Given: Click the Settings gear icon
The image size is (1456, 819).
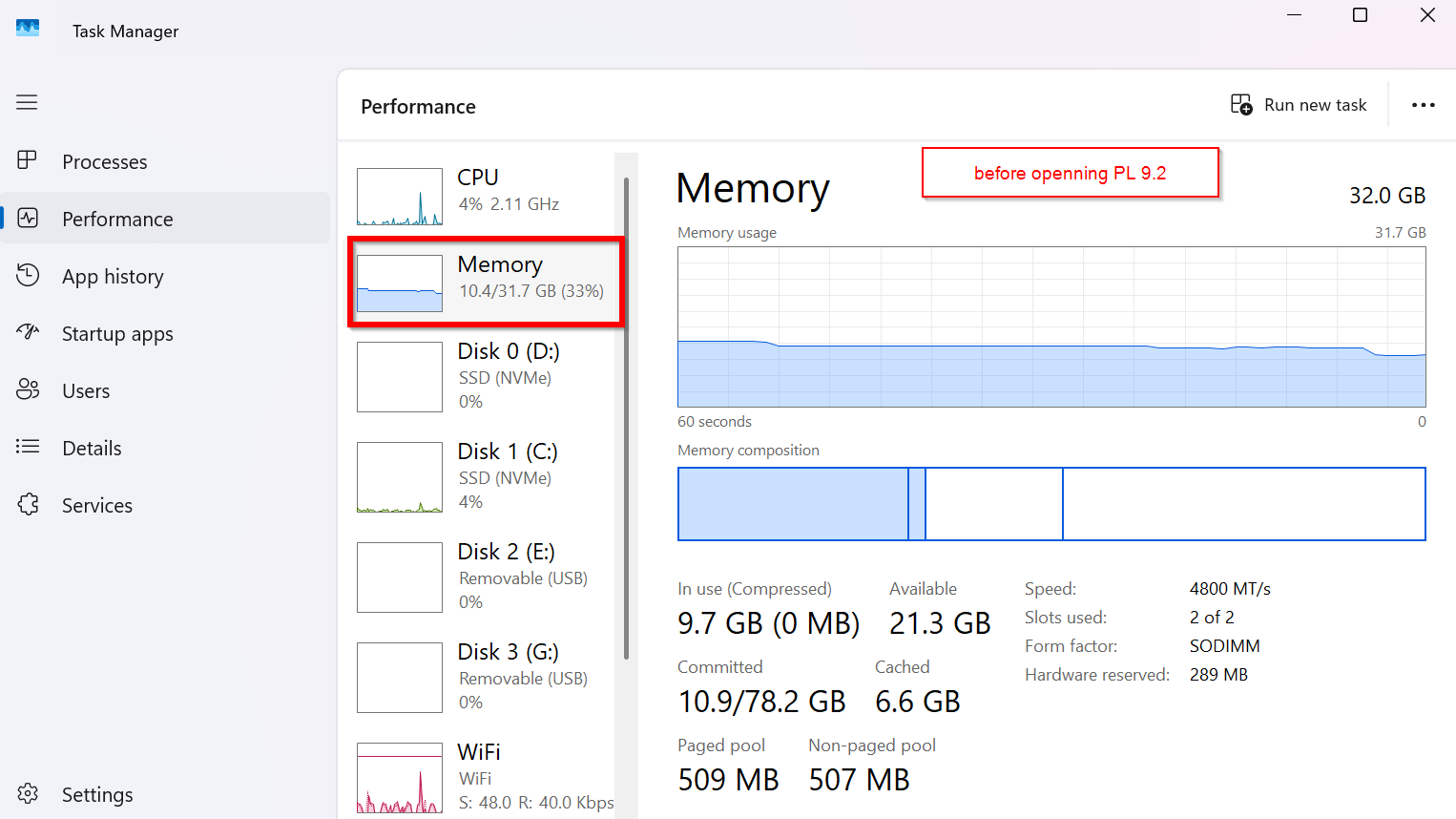Looking at the screenshot, I should pos(28,793).
